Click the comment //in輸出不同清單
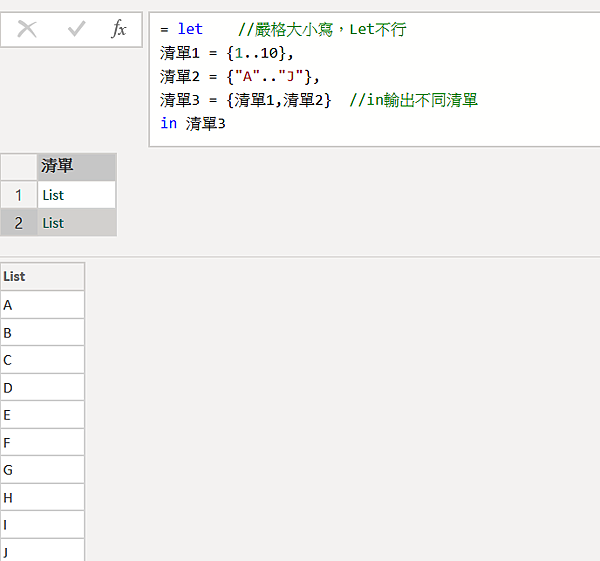 pyautogui.click(x=414, y=100)
